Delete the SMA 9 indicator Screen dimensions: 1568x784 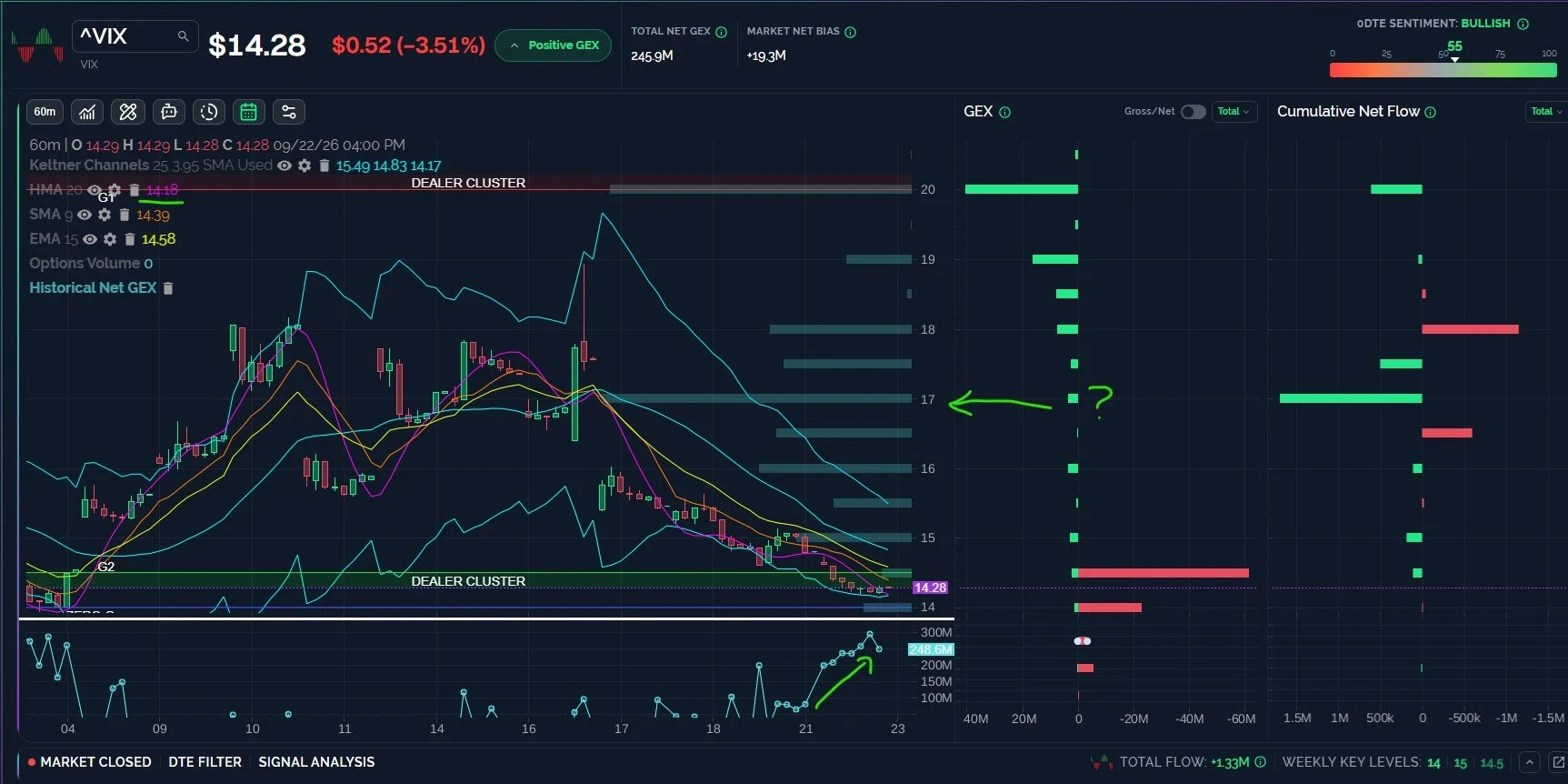pyautogui.click(x=125, y=215)
